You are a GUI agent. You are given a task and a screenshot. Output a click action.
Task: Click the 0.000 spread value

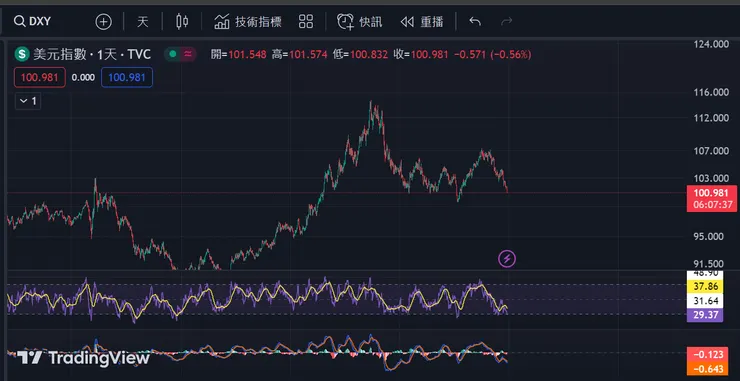click(83, 77)
